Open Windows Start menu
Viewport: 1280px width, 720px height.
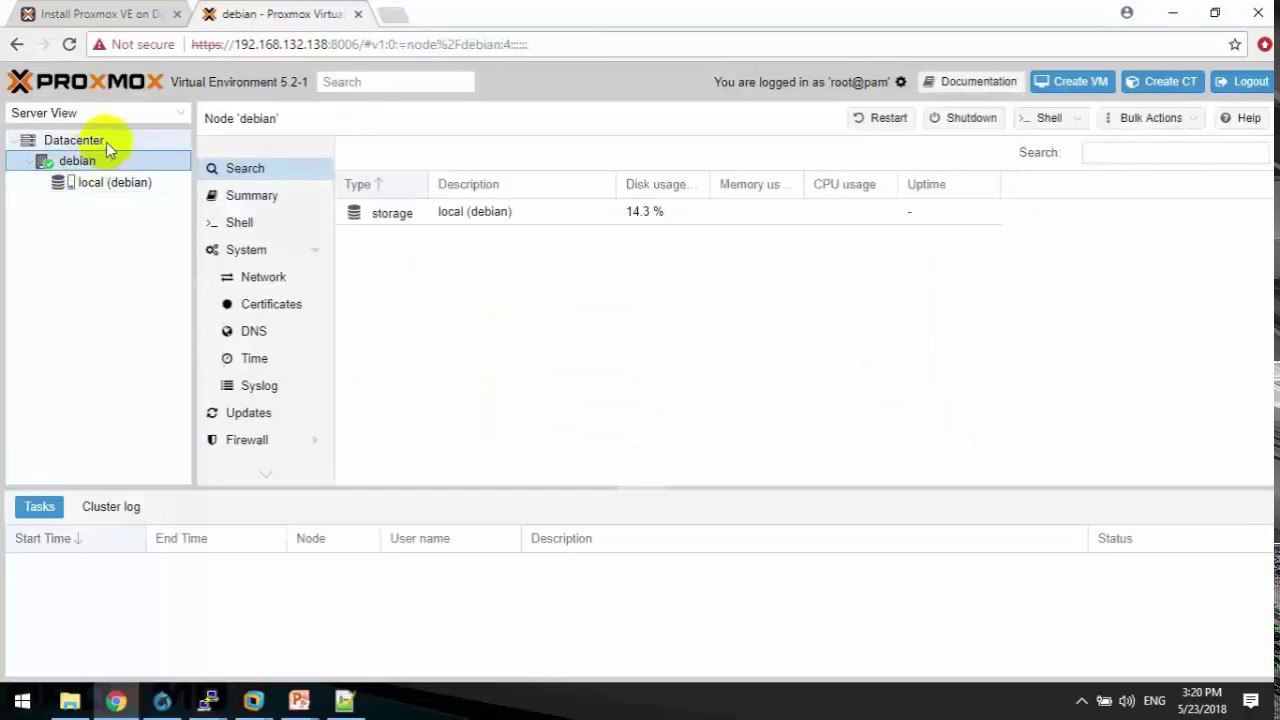(22, 701)
